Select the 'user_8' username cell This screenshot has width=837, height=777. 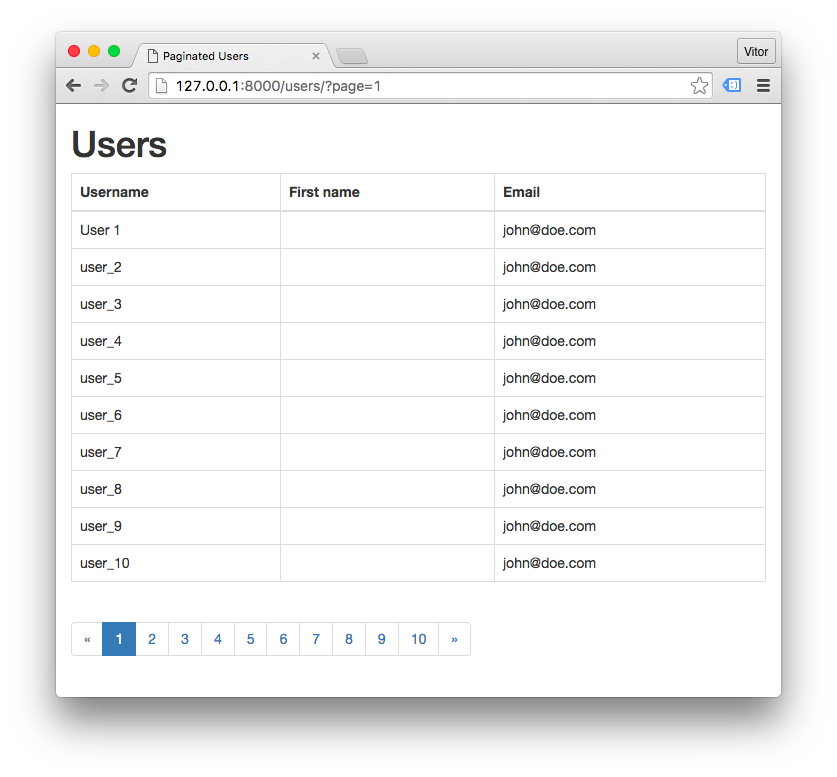176,489
